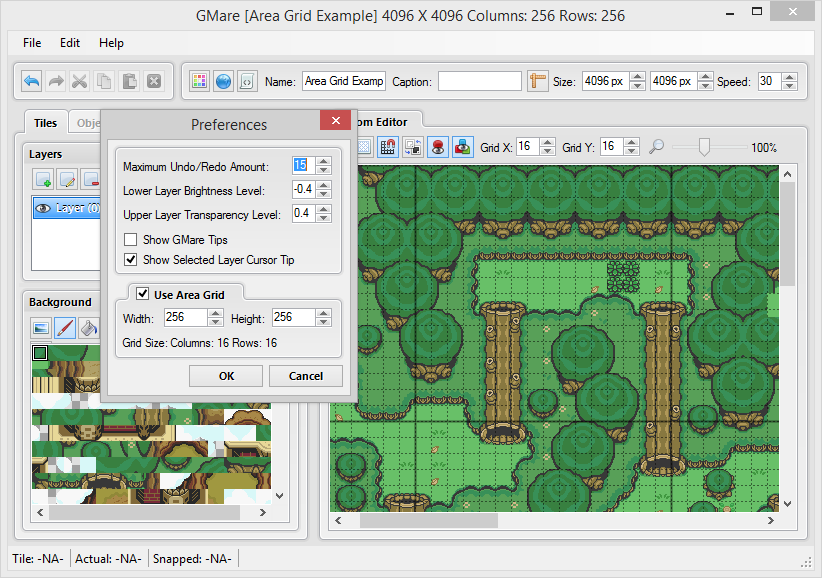Click the tileset panel scroll right arrow
Viewport: 822px width, 578px height.
click(x=263, y=512)
